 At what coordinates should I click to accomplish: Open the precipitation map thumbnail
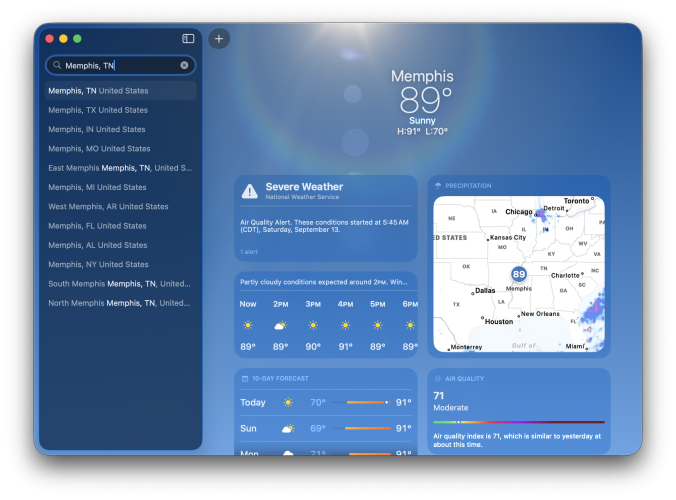pos(518,273)
